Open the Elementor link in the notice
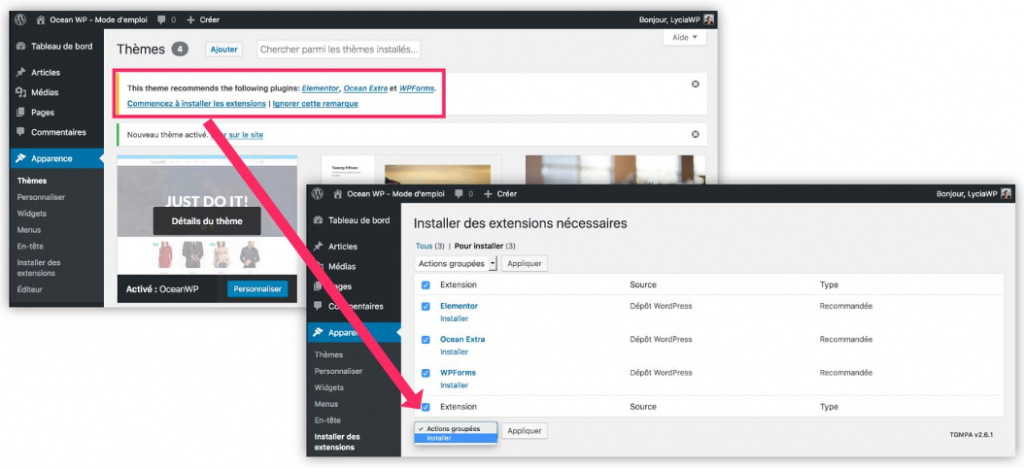 [321, 87]
